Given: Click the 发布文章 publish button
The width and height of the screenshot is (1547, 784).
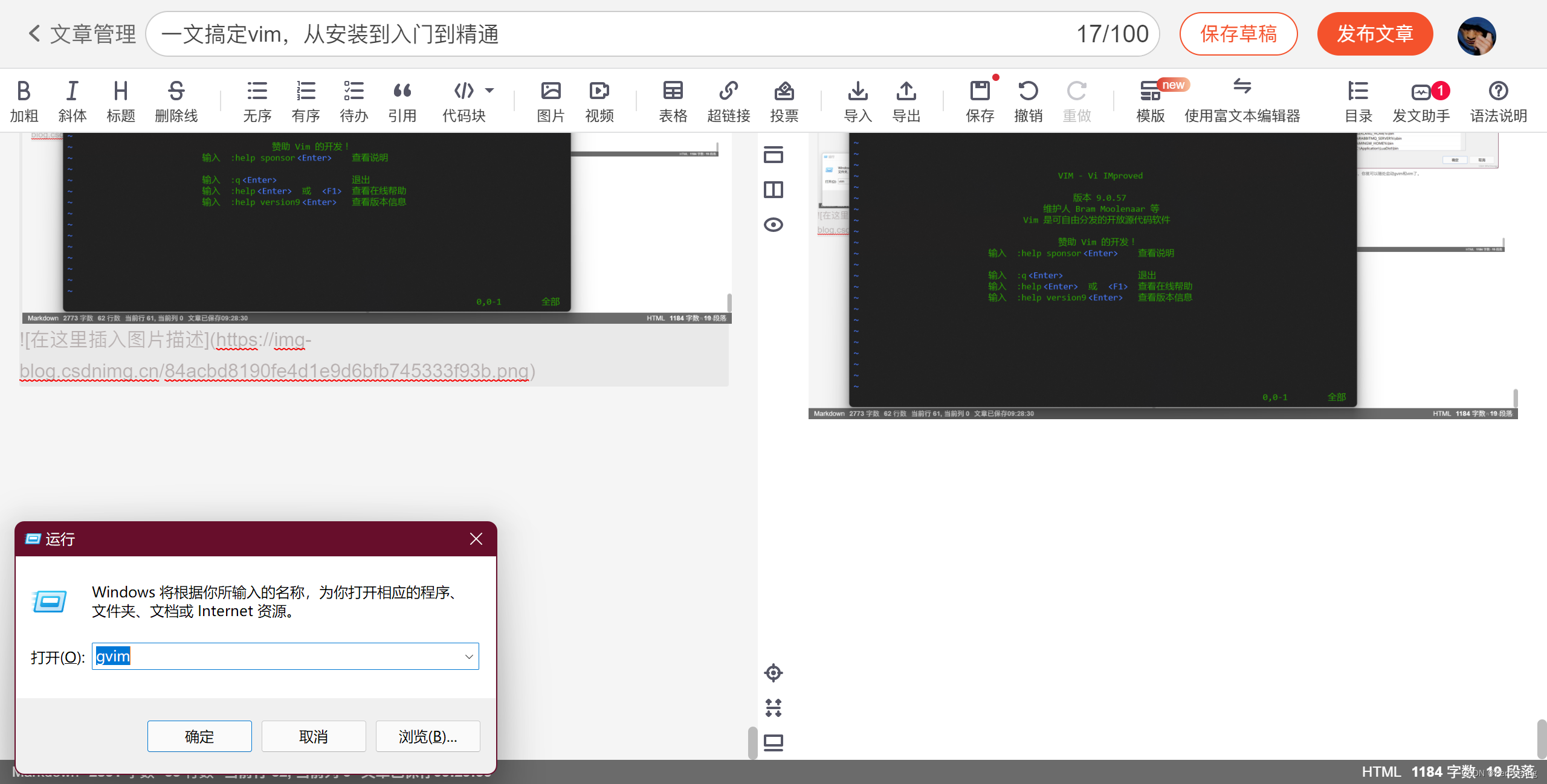Looking at the screenshot, I should 1375,34.
